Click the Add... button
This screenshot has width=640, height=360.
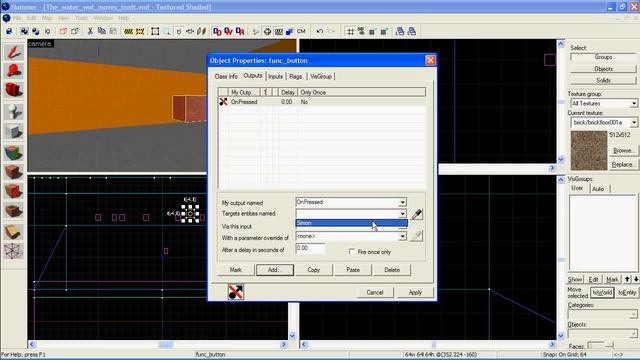275,270
